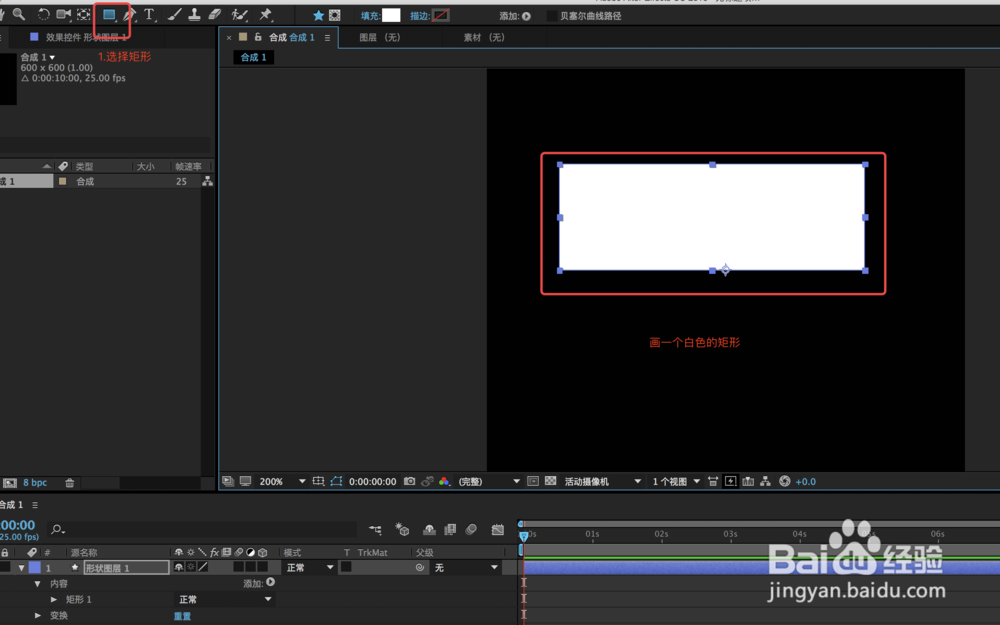
Task: Open composition flowchart icon in viewer bar
Action: pos(765,482)
